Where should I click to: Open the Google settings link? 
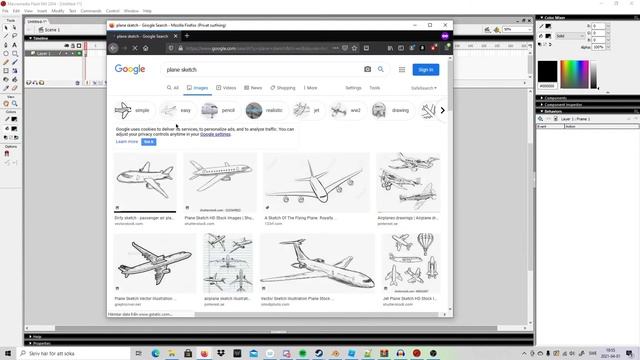215,134
